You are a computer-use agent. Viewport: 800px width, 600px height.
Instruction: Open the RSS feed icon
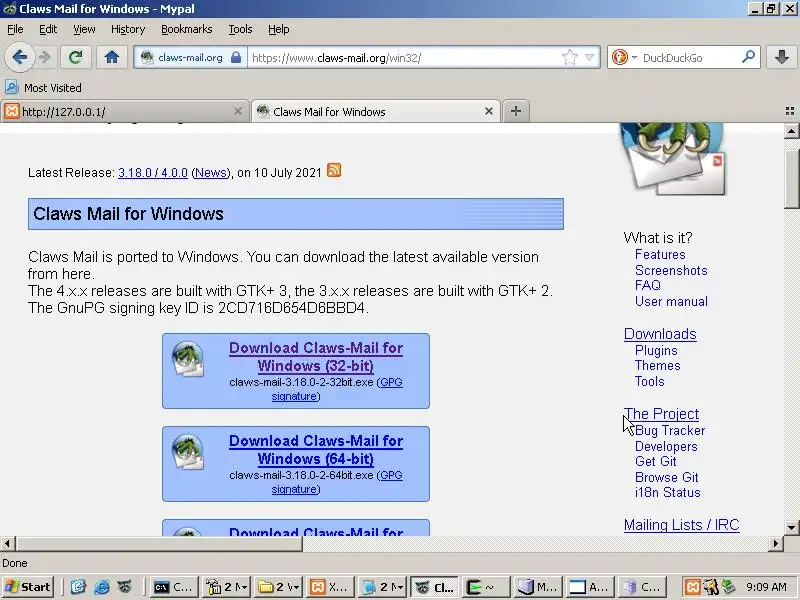pyautogui.click(x=334, y=170)
